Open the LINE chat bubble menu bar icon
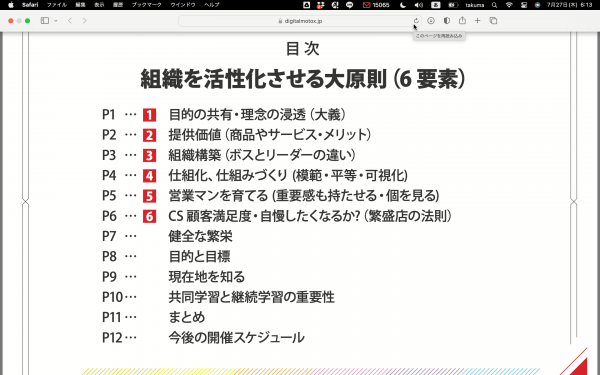The image size is (600, 375). pyautogui.click(x=349, y=5)
